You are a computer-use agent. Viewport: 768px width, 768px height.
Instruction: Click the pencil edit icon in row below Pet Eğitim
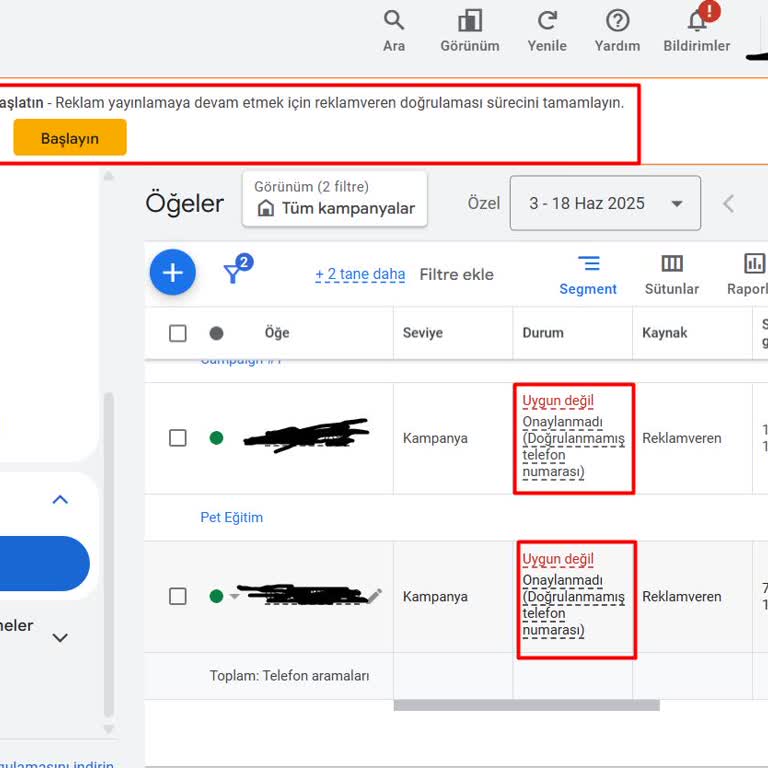(374, 596)
